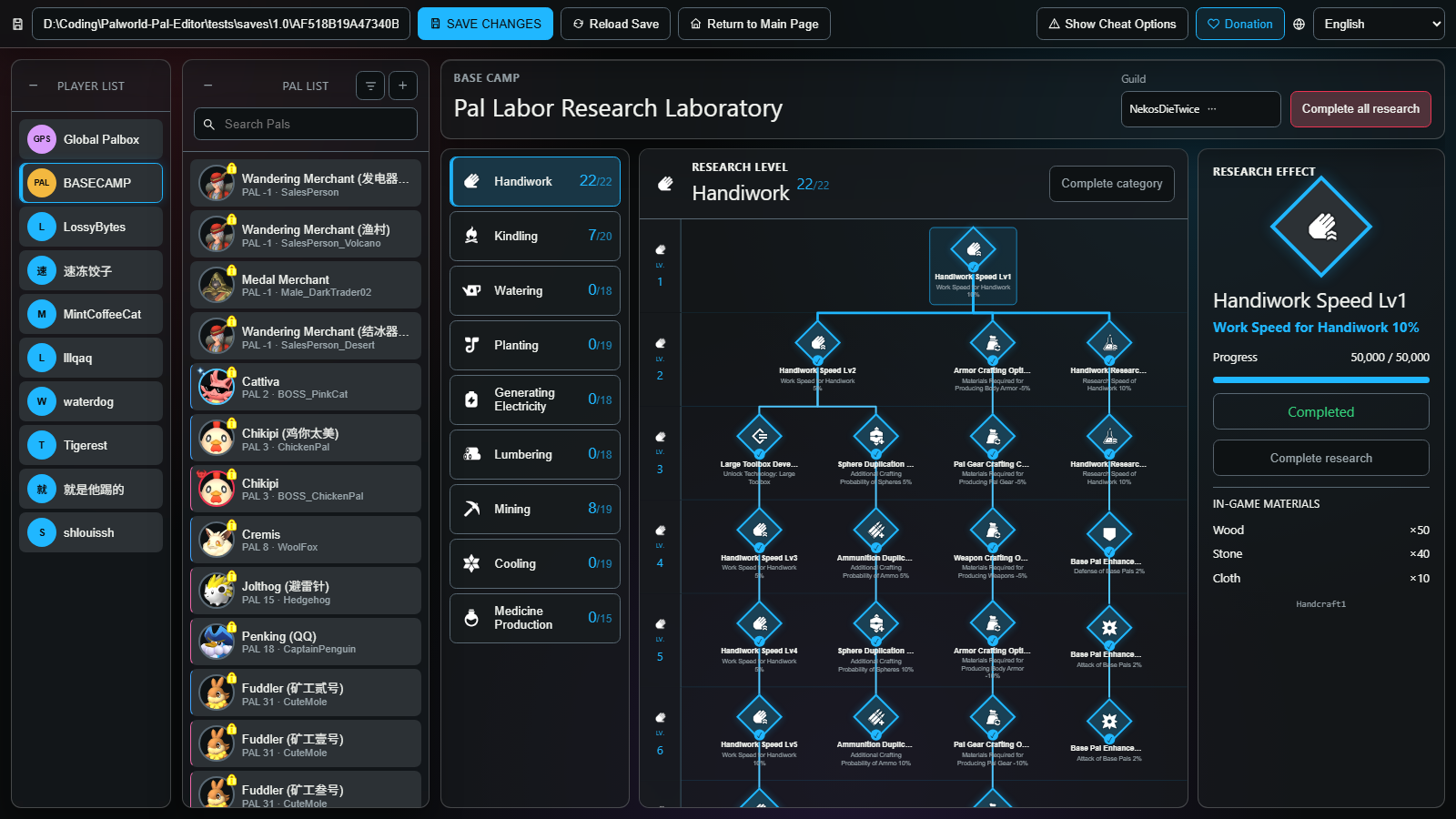Collapse the Pal List panel

pyautogui.click(x=208, y=86)
